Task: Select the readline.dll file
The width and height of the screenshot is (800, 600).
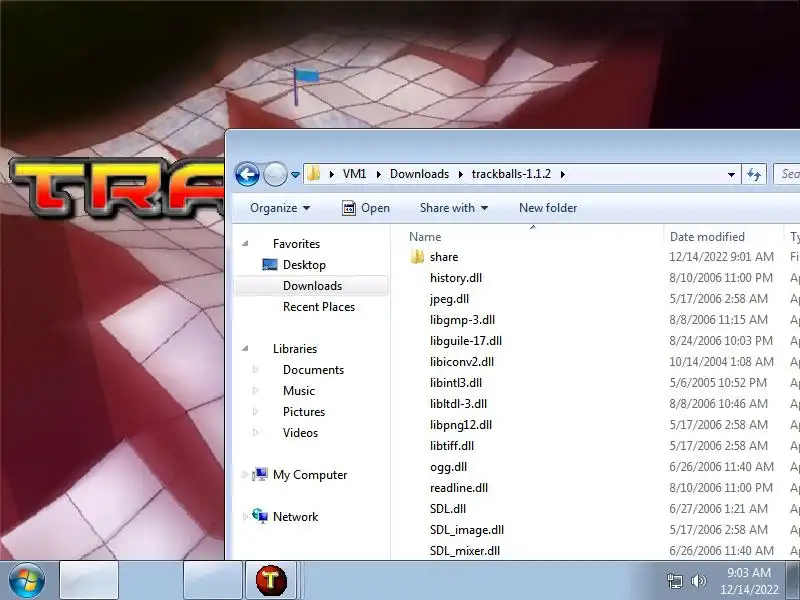Action: [x=459, y=488]
